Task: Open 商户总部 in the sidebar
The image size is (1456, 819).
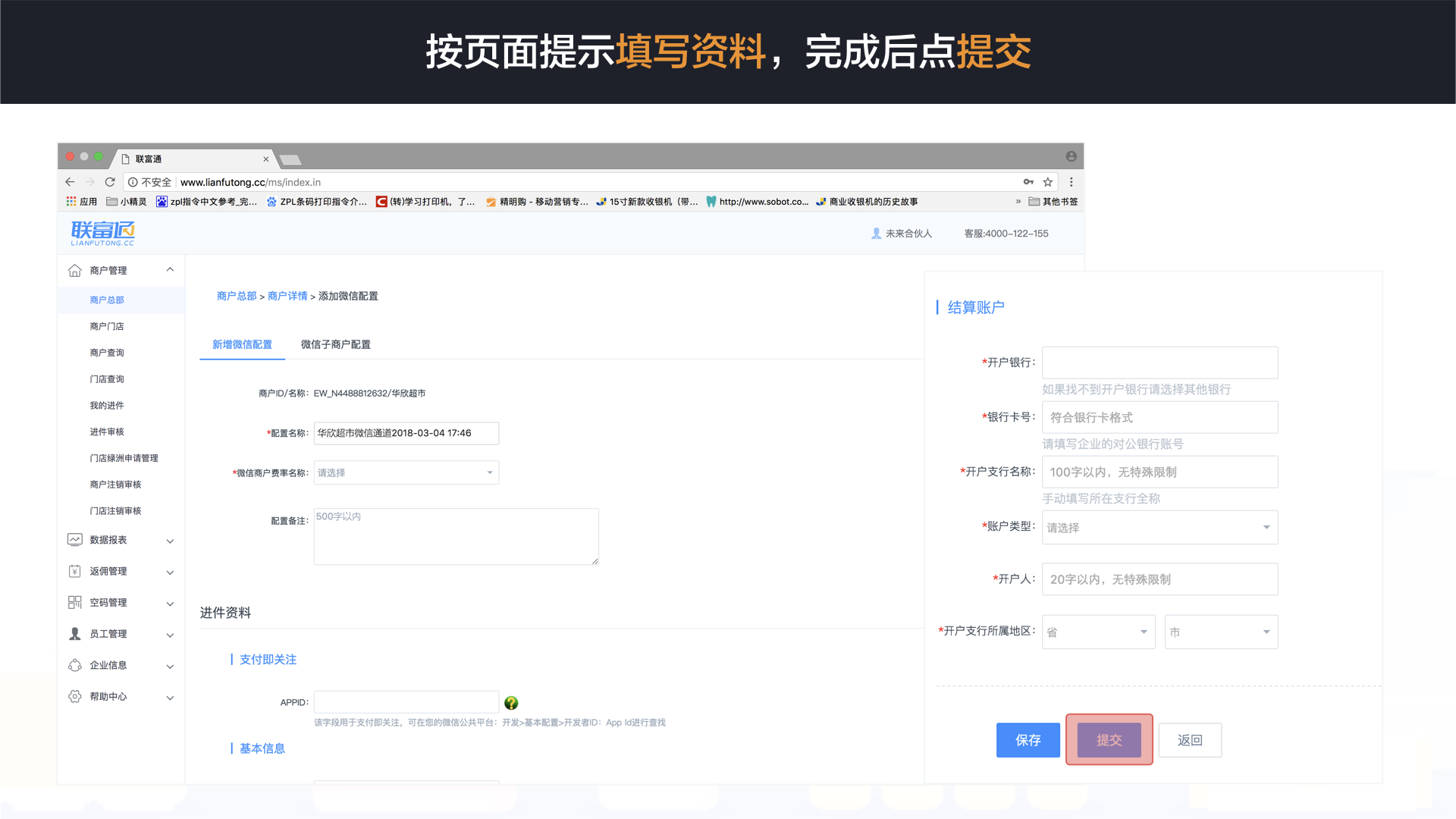Action: (x=107, y=300)
